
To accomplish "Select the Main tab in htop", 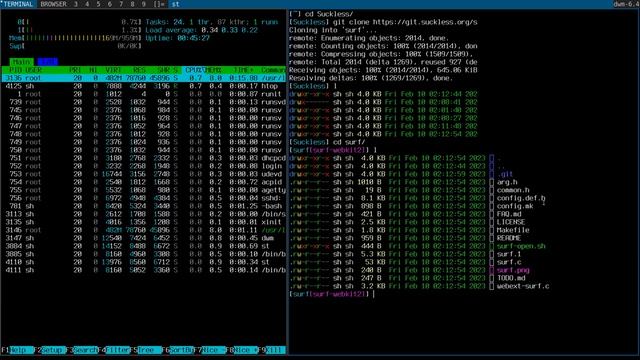I will coord(21,62).
